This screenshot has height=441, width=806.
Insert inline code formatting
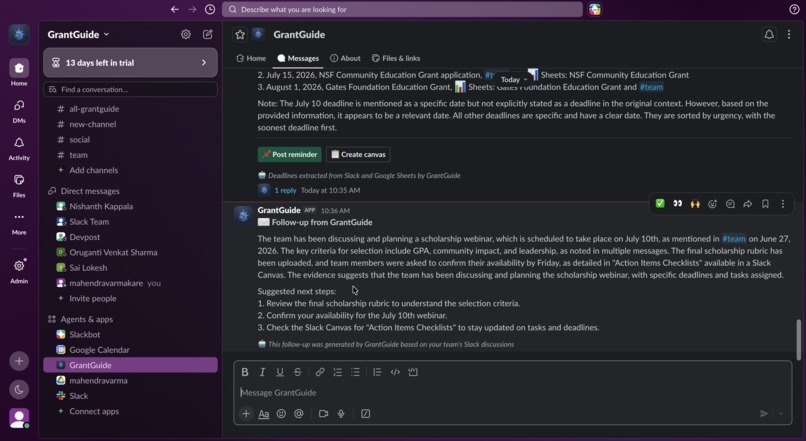tap(395, 372)
